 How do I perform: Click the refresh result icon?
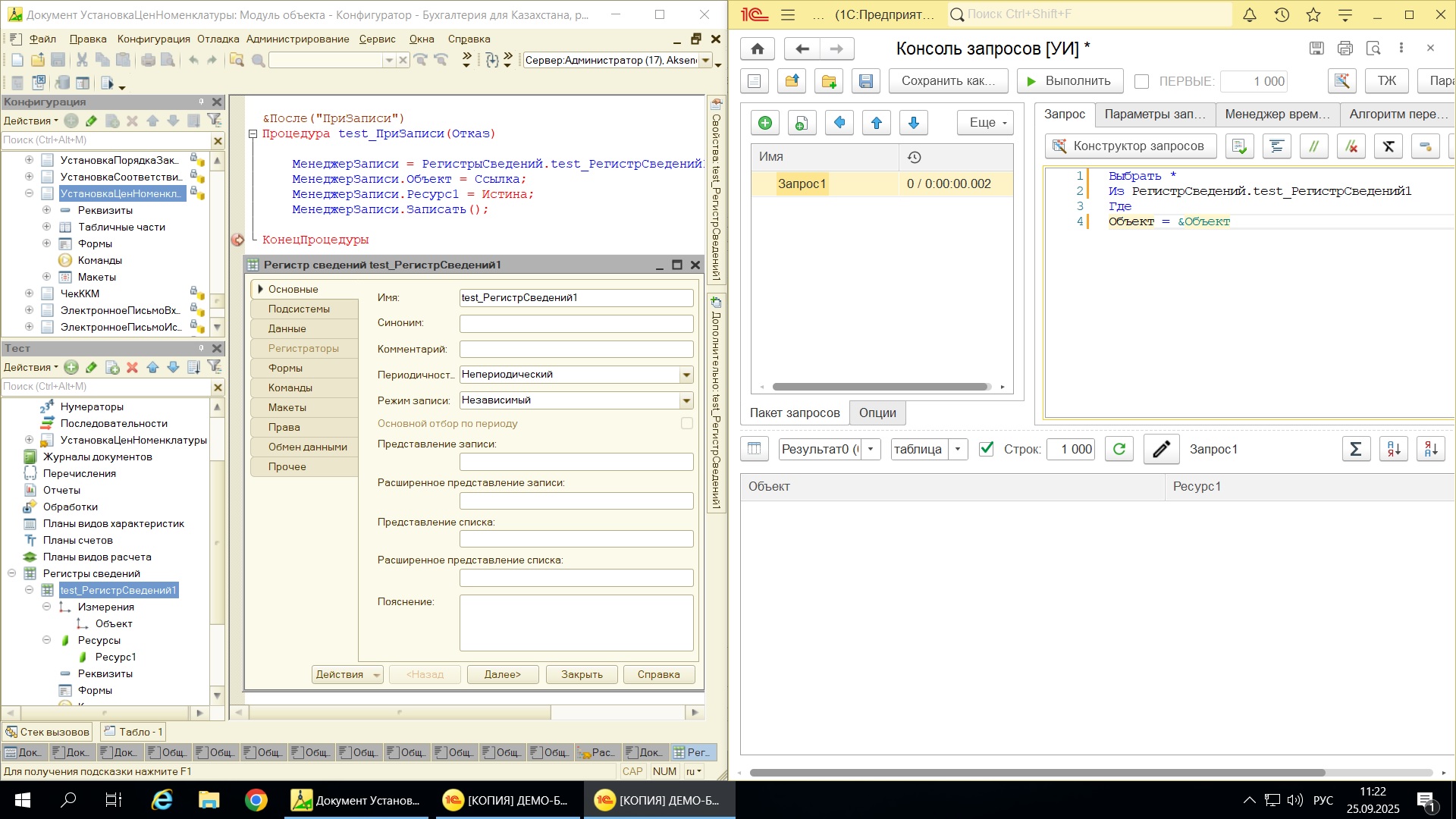click(x=1119, y=449)
